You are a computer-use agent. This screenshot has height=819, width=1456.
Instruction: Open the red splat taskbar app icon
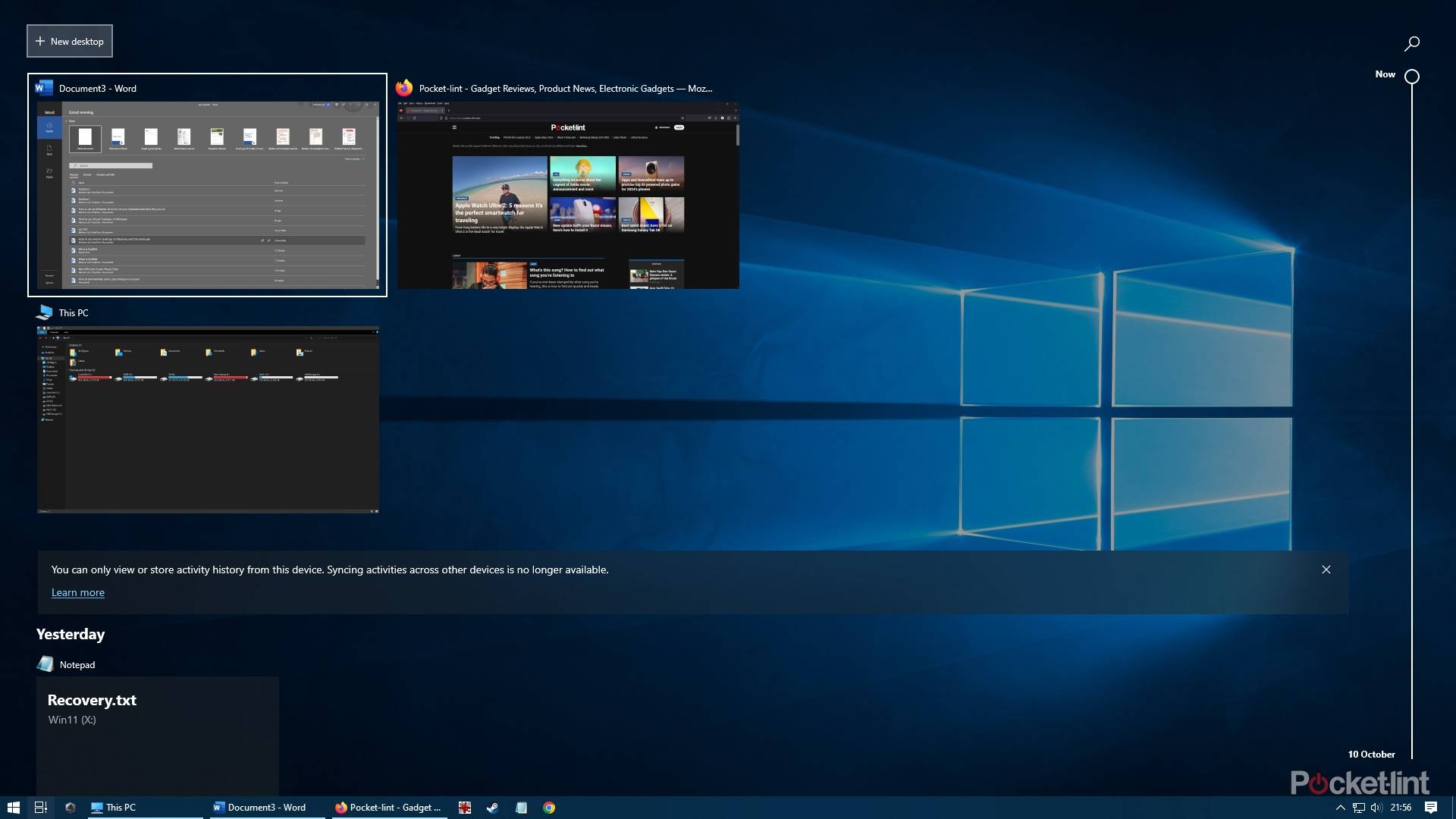coord(465,808)
